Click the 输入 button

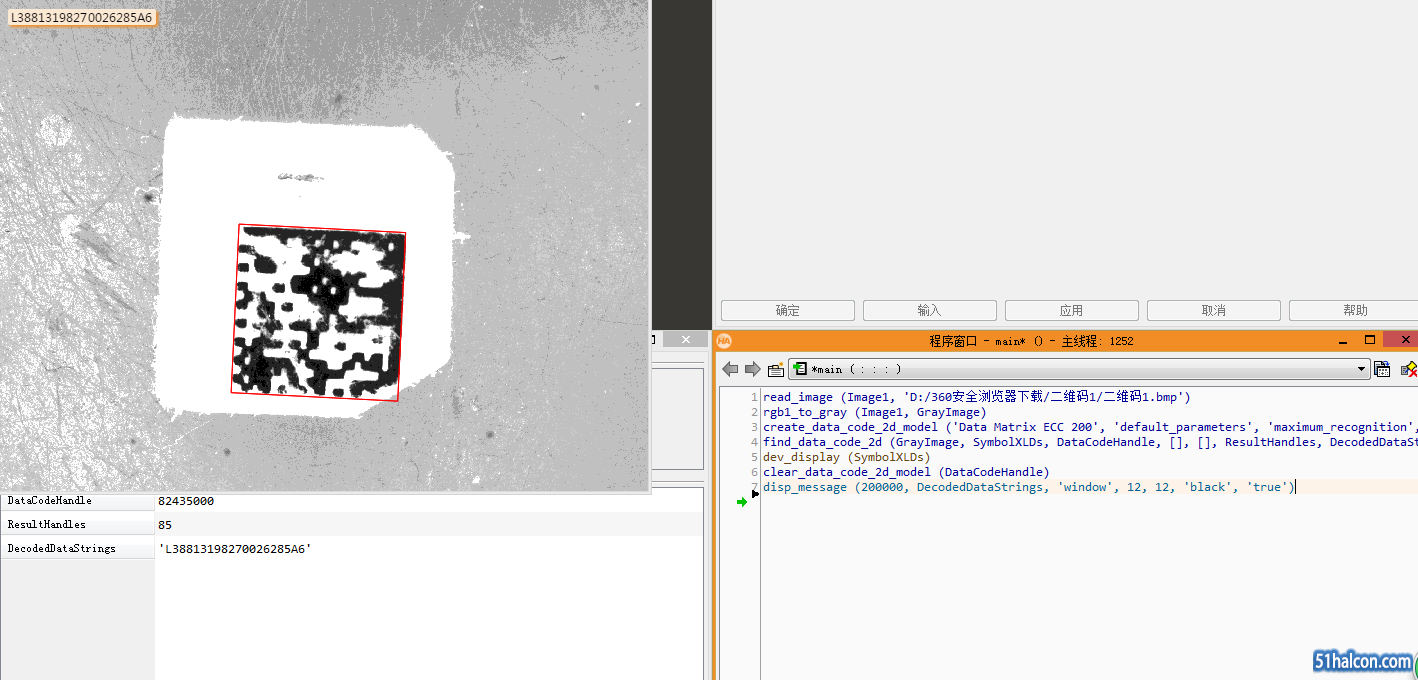click(x=930, y=310)
